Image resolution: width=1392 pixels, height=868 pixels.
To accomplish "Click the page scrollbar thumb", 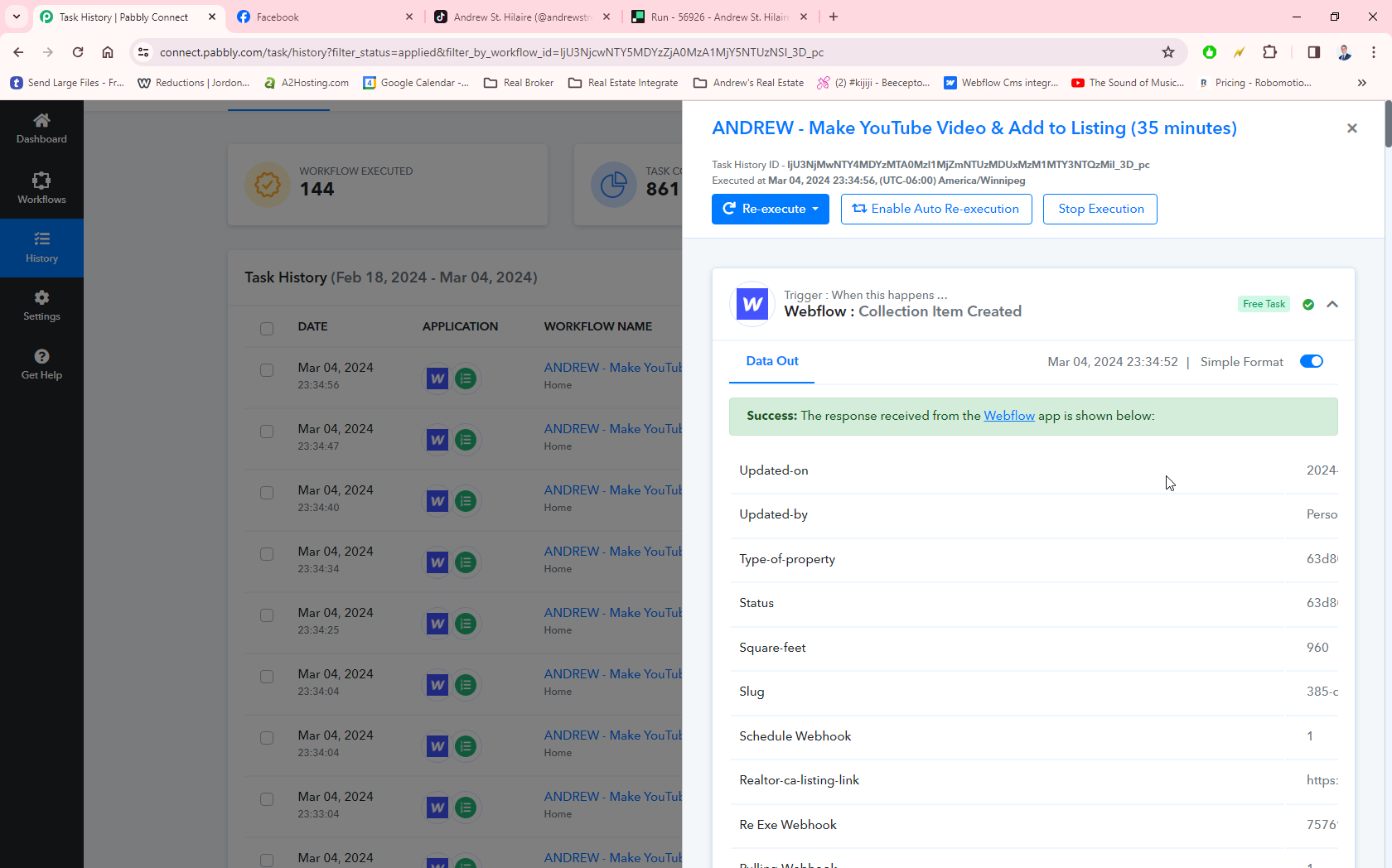I will (x=1388, y=124).
